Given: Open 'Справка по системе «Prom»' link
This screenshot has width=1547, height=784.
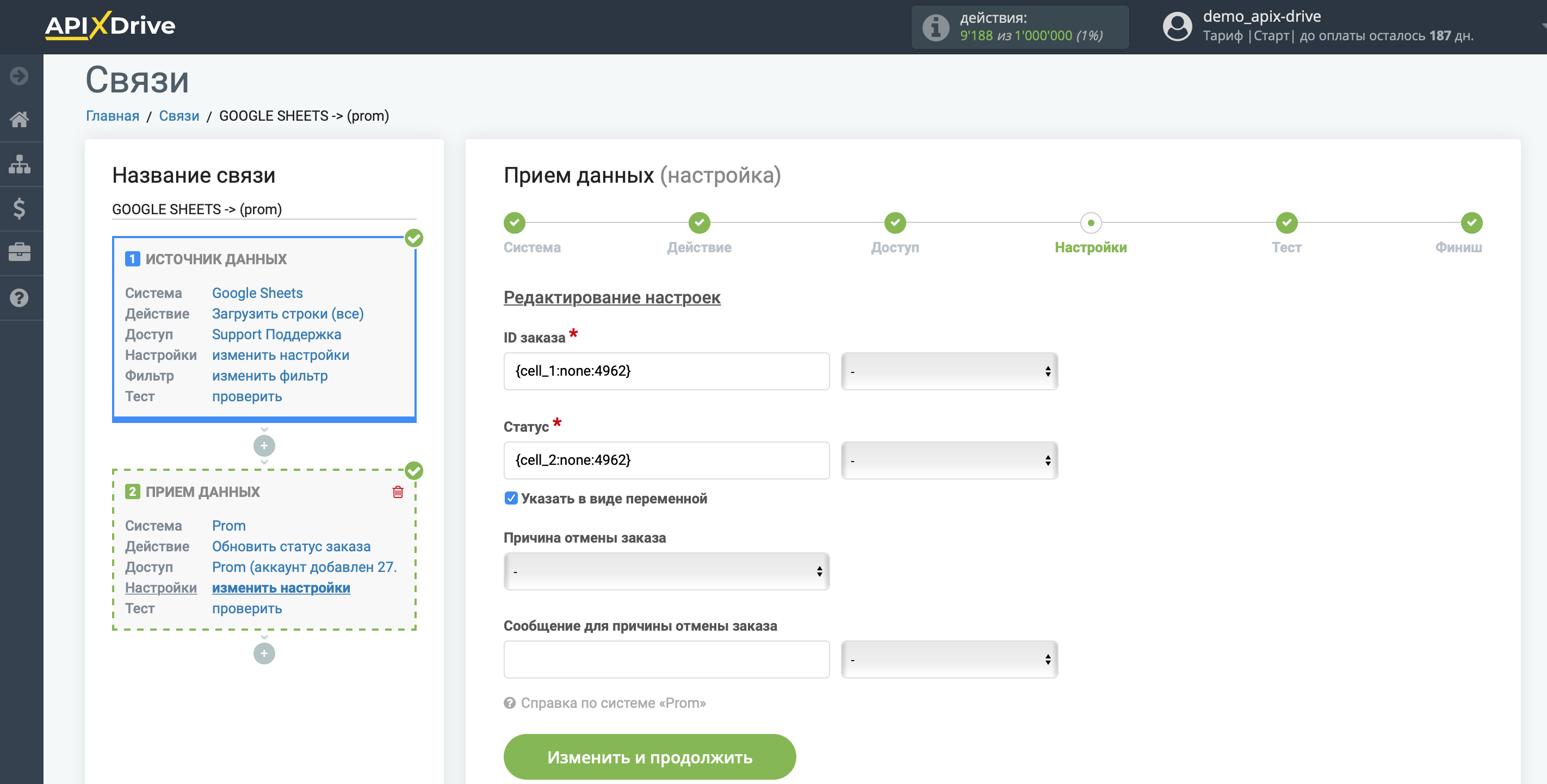Looking at the screenshot, I should point(613,703).
